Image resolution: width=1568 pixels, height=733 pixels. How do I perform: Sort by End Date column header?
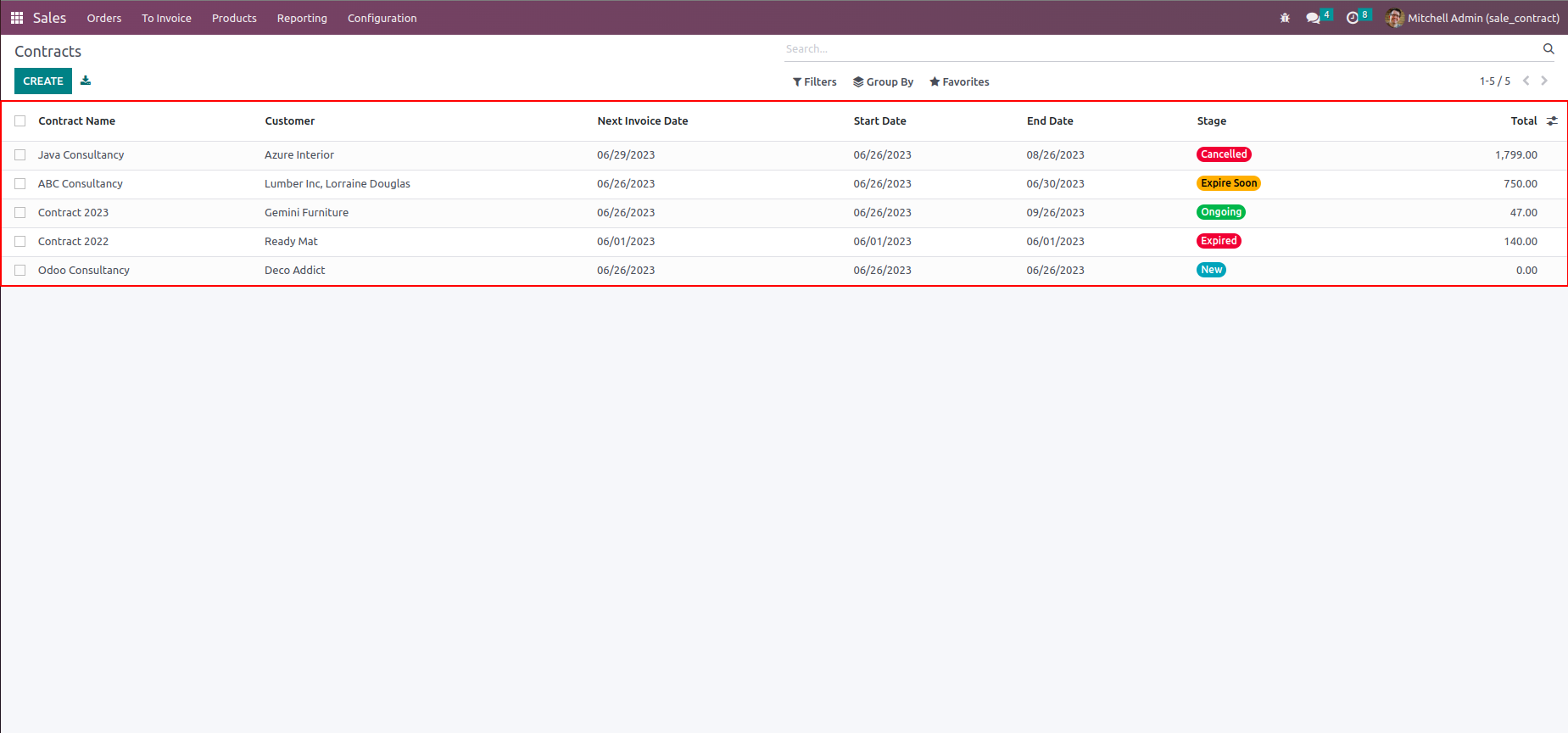point(1050,121)
